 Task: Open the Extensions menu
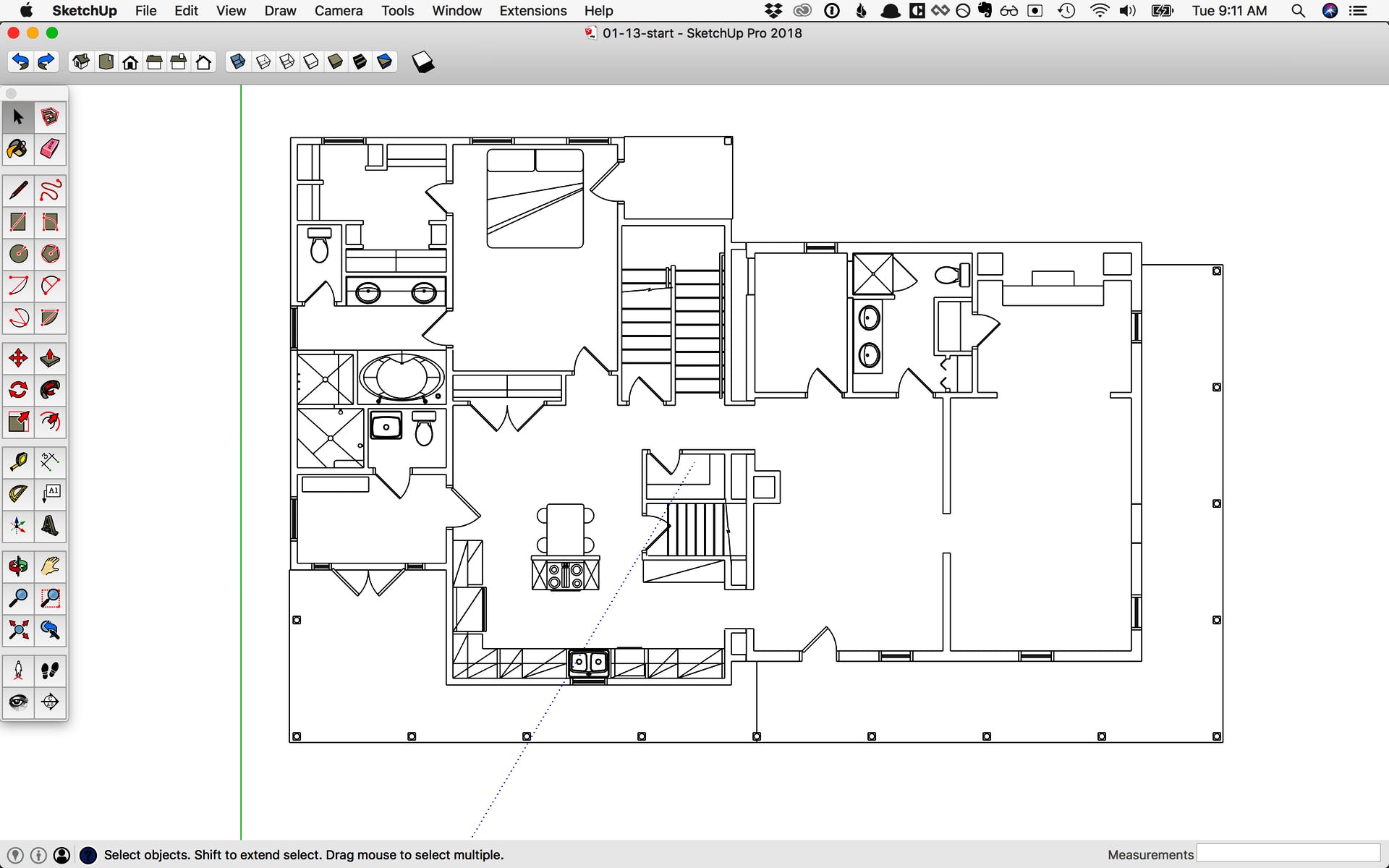(x=532, y=11)
